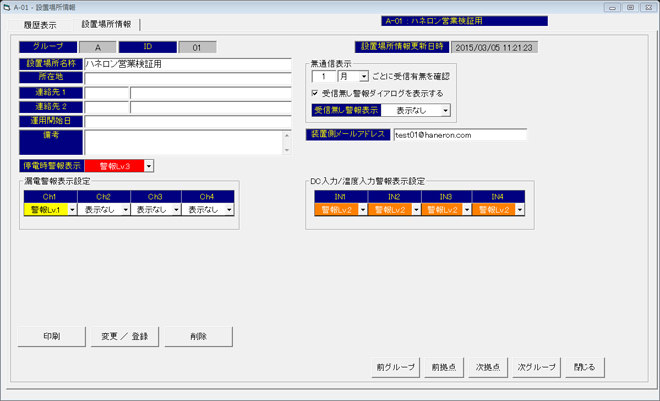Open the 停電時警報表示 警報Lv.3 dropdown
The width and height of the screenshot is (660, 401).
[x=150, y=165]
